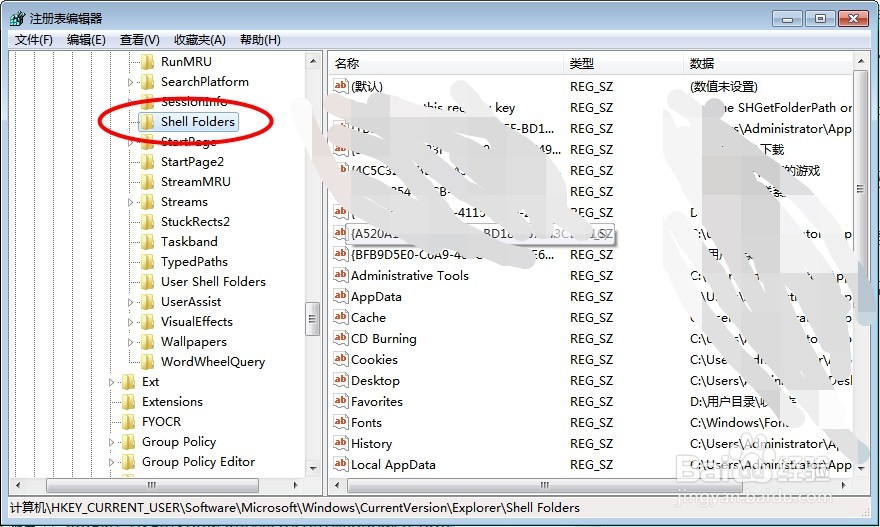Expand the Ext tree node
880x527 pixels.
click(x=111, y=382)
